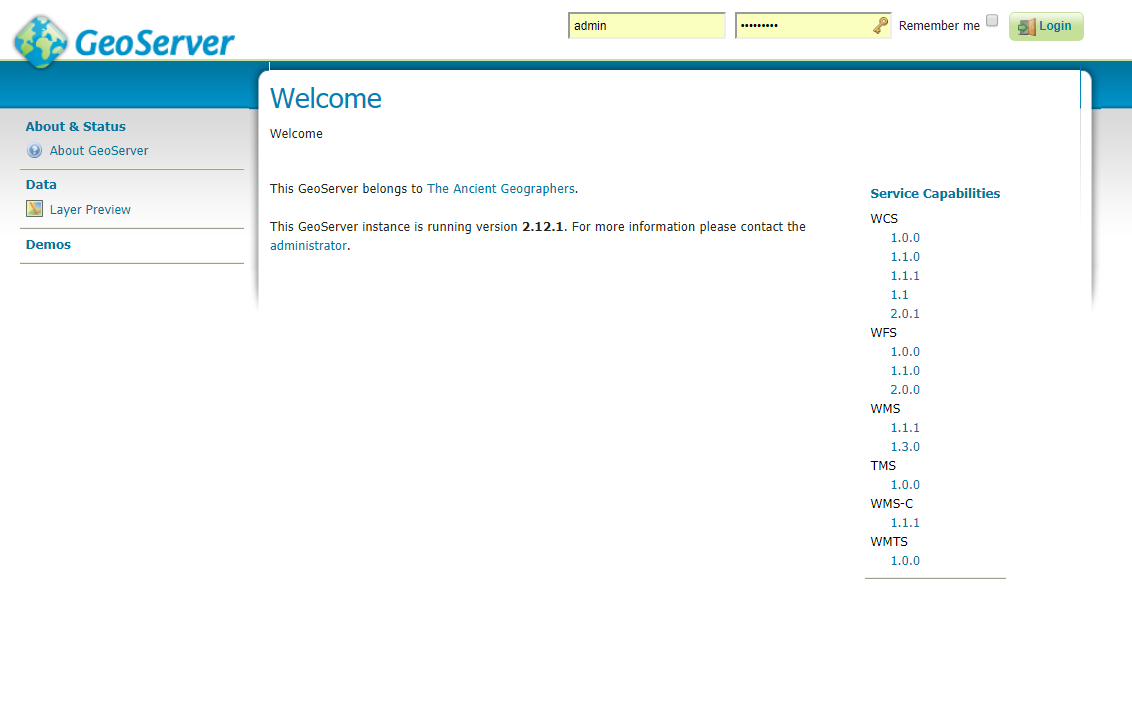Select the About & Status section heading

tap(76, 126)
